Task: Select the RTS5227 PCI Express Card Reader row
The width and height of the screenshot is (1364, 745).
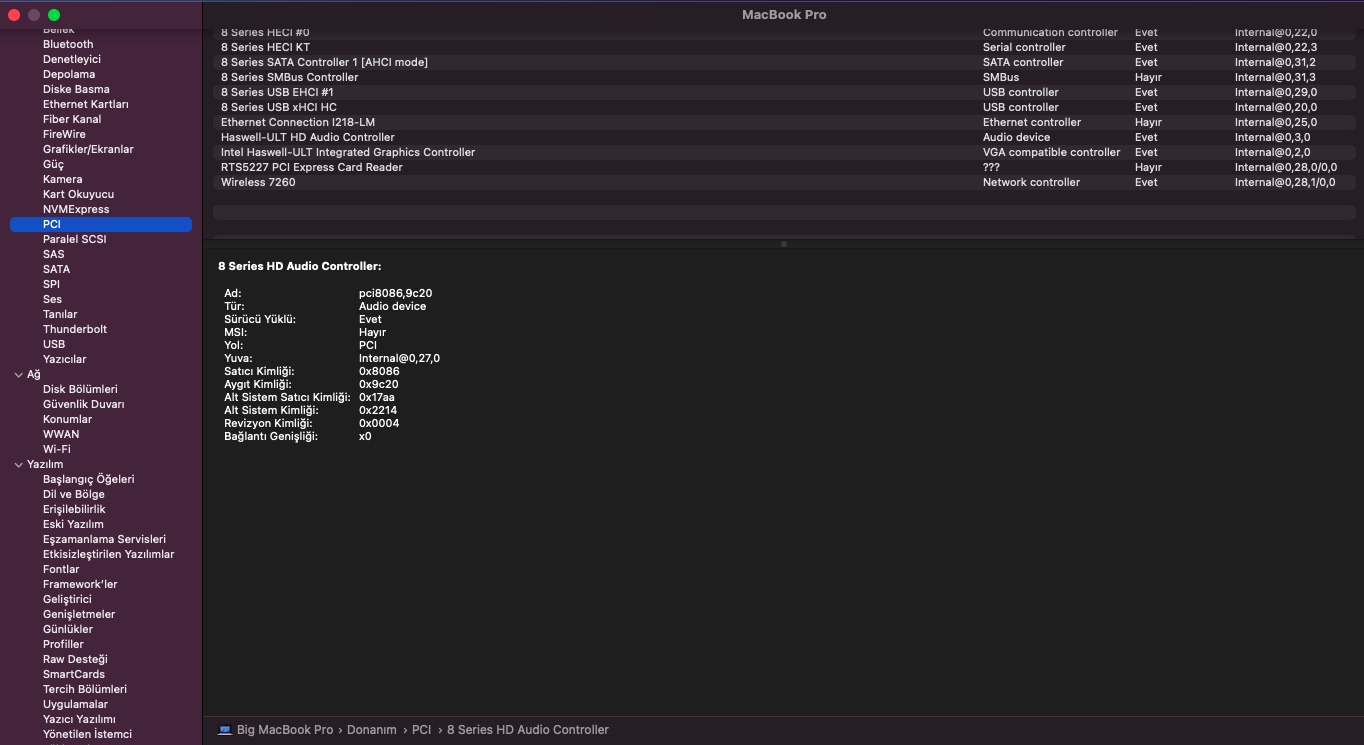Action: [311, 167]
